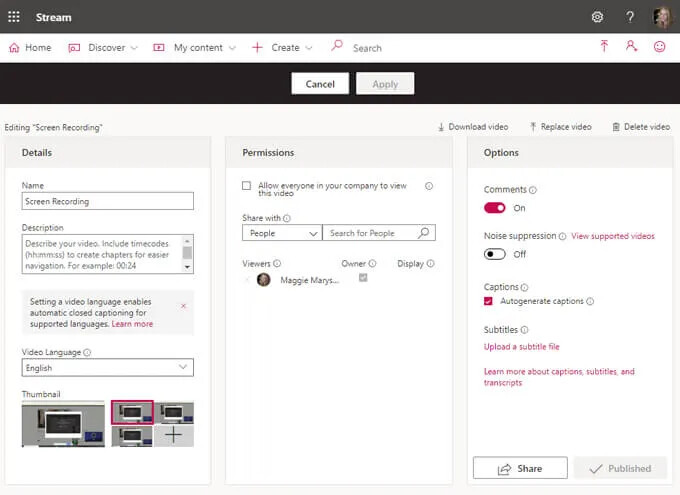Image resolution: width=680 pixels, height=495 pixels.
Task: Open the settings gear icon
Action: 597,17
